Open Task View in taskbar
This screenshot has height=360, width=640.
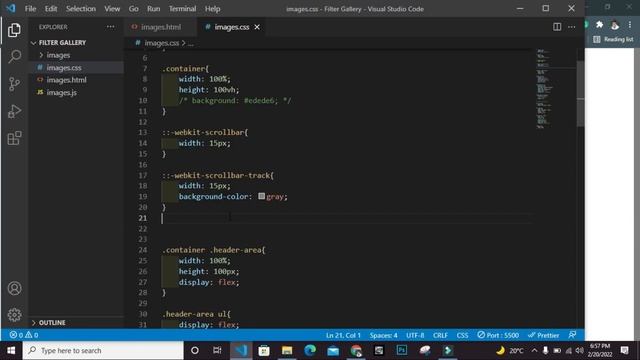point(217,350)
